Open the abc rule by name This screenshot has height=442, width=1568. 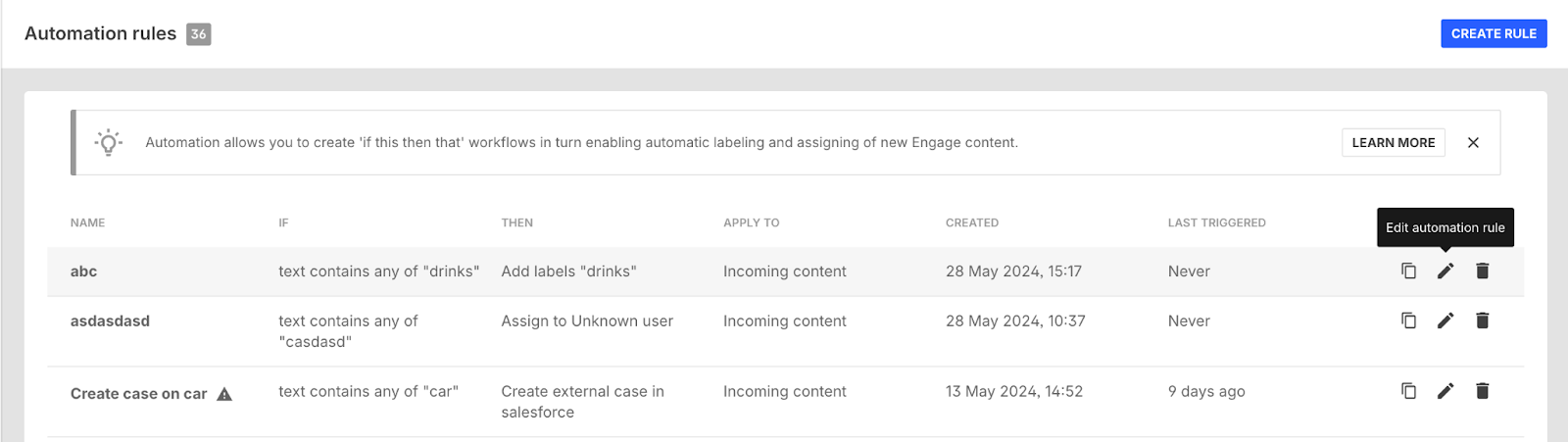pos(83,271)
